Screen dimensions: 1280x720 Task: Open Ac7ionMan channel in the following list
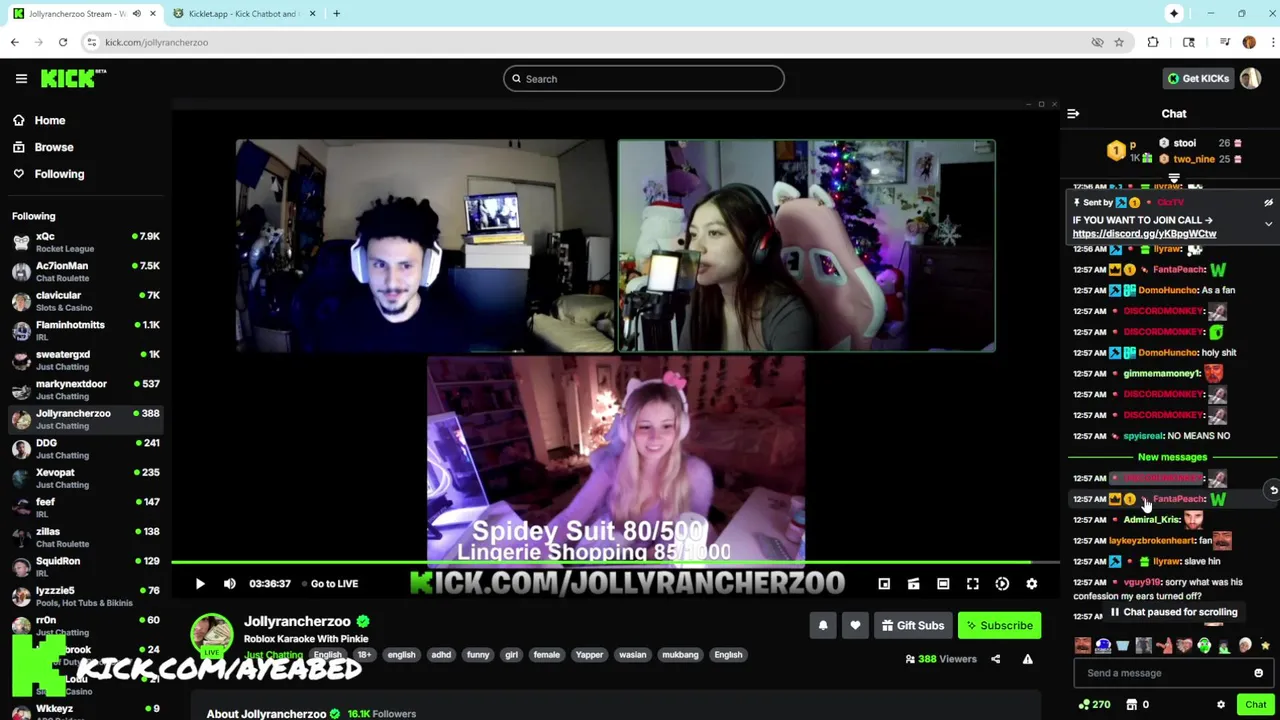point(85,272)
